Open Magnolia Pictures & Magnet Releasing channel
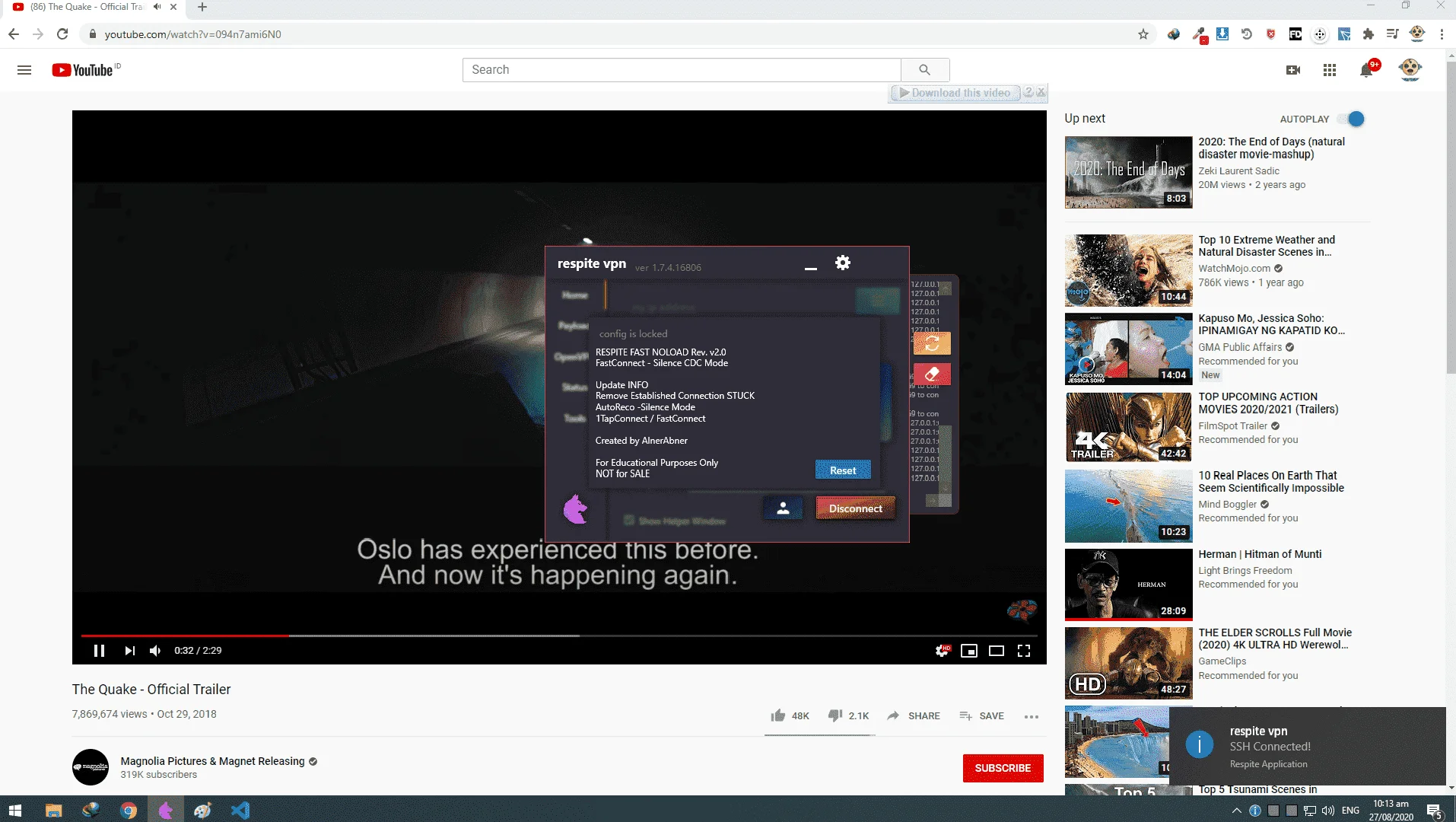The width and height of the screenshot is (1456, 822). tap(212, 761)
